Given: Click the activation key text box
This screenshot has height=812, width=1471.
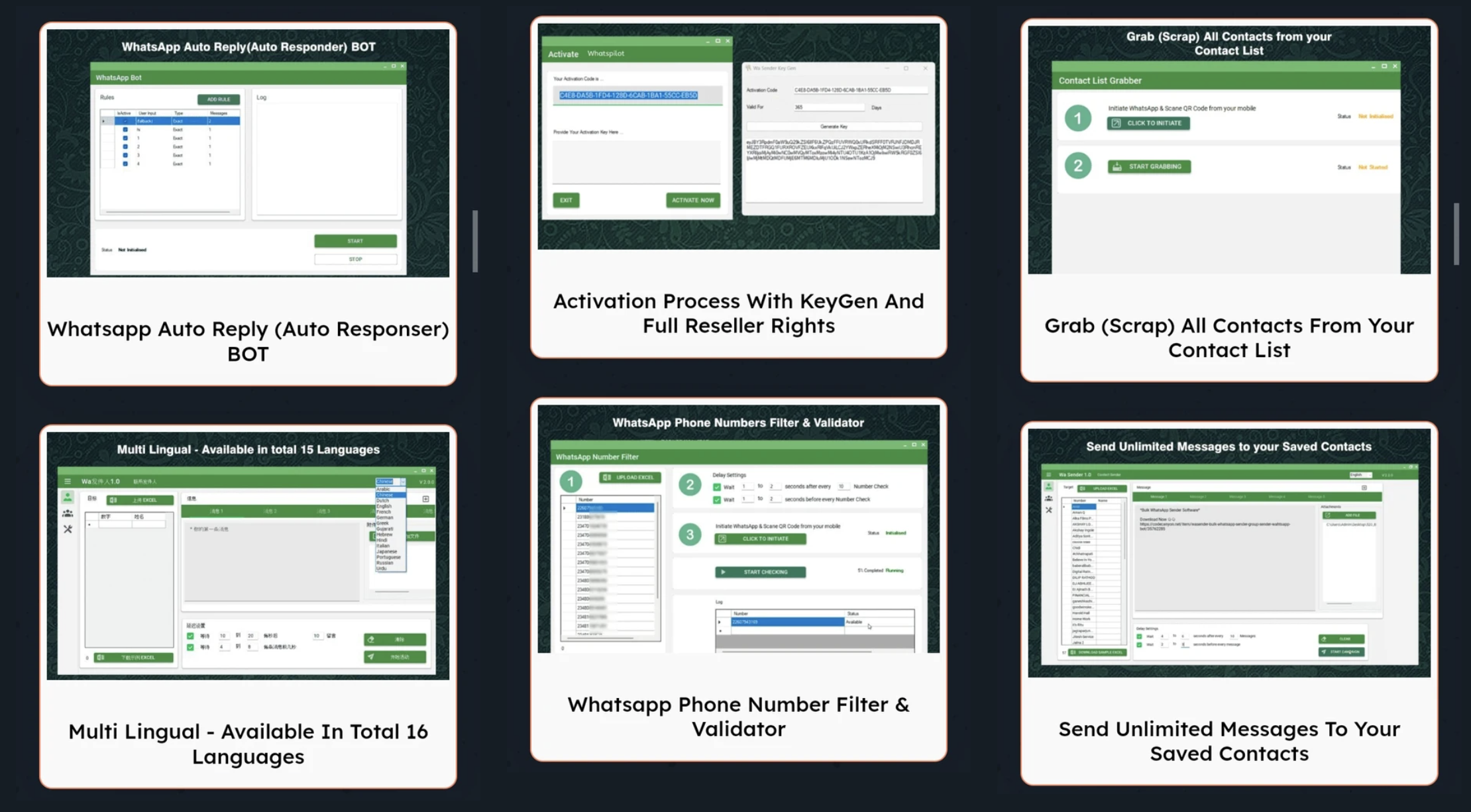Looking at the screenshot, I should click(x=636, y=161).
